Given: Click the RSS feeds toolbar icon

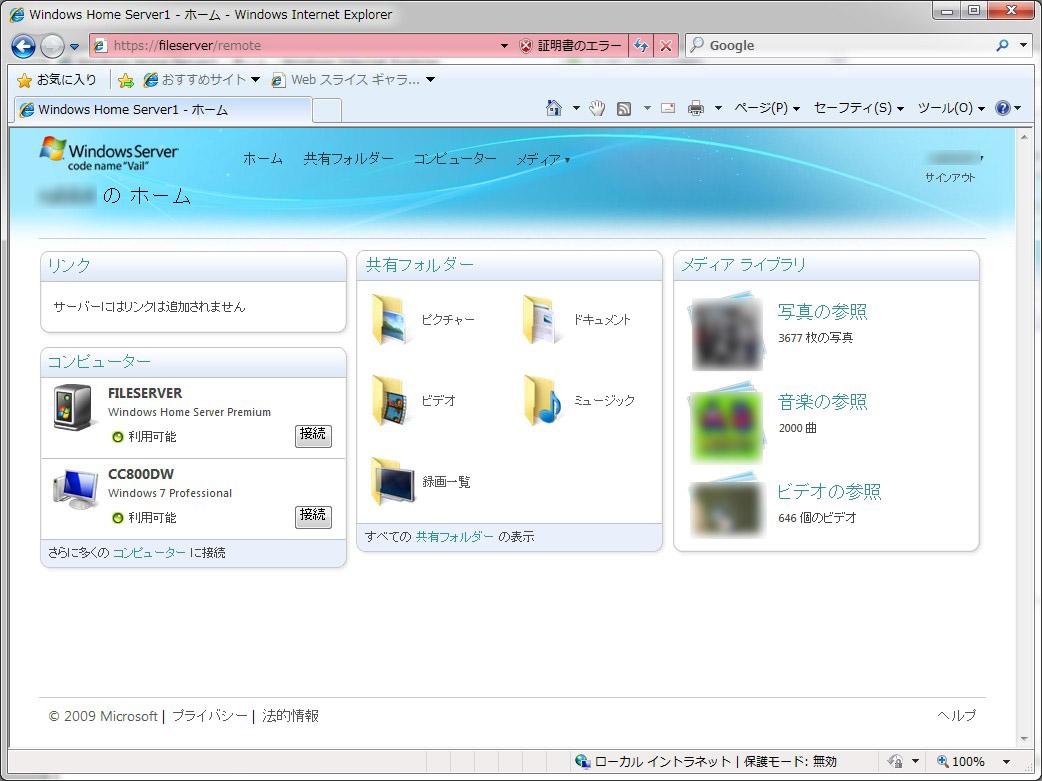Looking at the screenshot, I should [624, 108].
